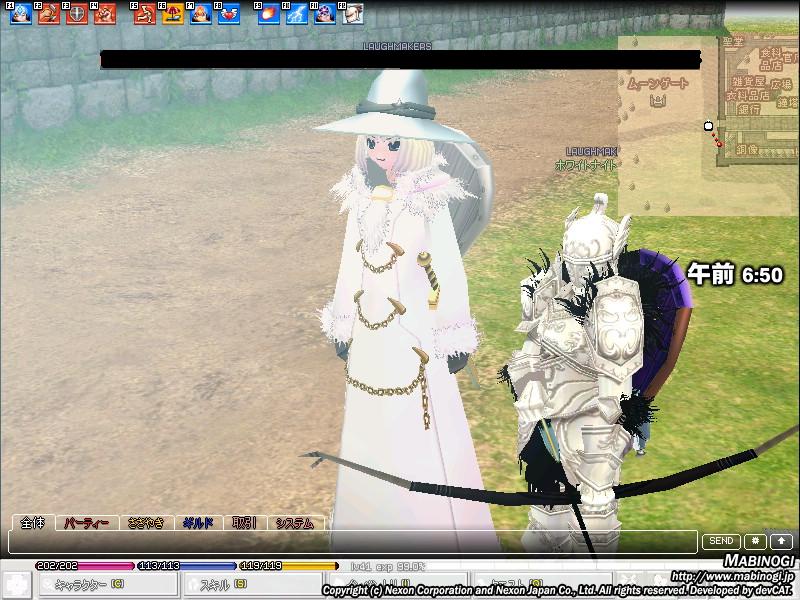Use the F5 red skill icon
Viewport: 800px width, 600px height.
coord(146,14)
